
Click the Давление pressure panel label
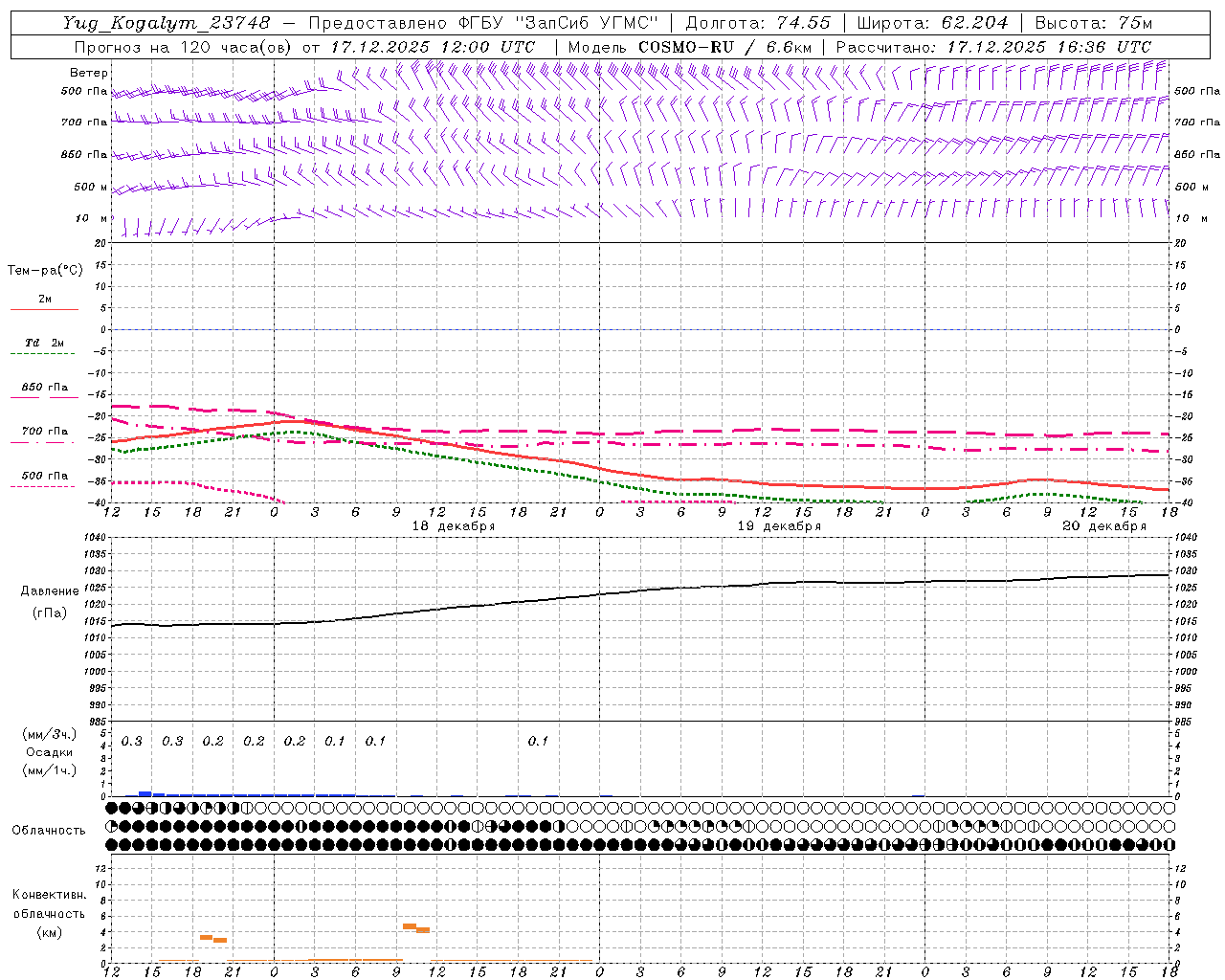tap(50, 591)
